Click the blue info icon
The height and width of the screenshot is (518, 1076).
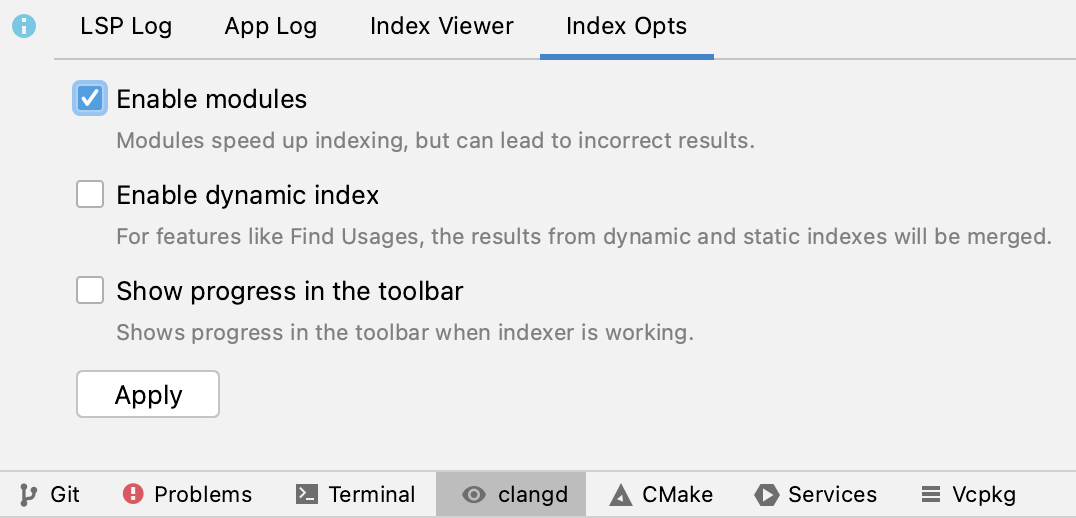24,27
